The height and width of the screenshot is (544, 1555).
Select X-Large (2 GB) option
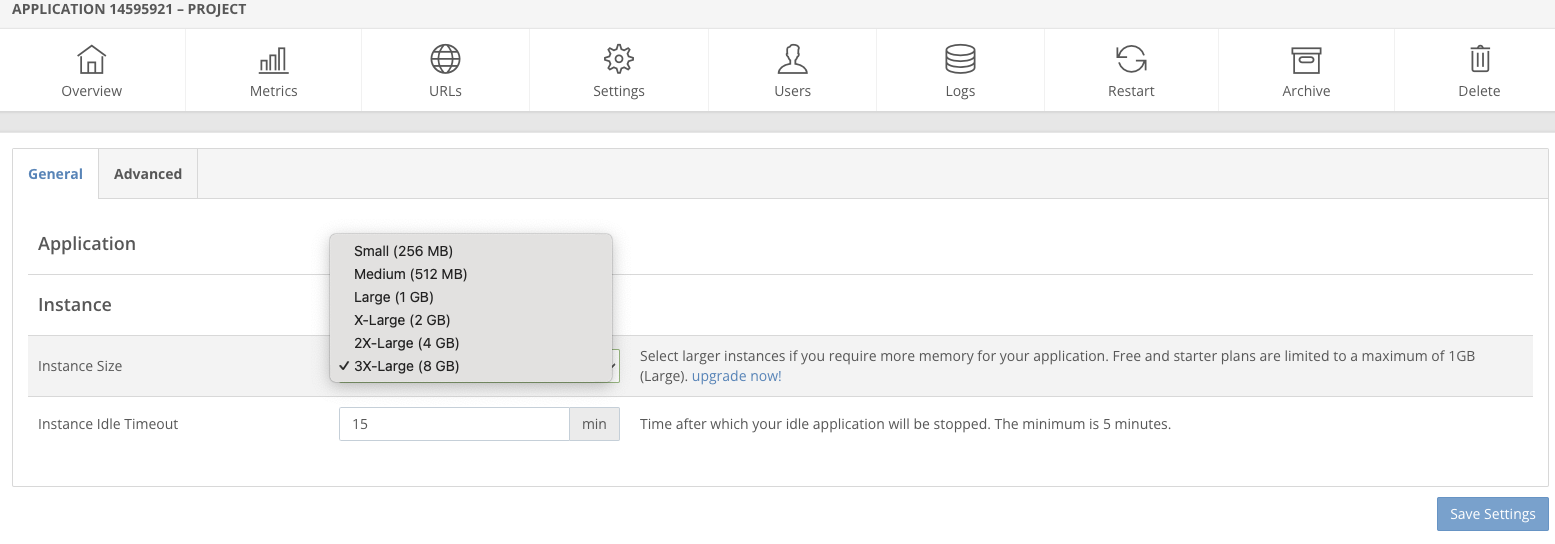coord(402,320)
